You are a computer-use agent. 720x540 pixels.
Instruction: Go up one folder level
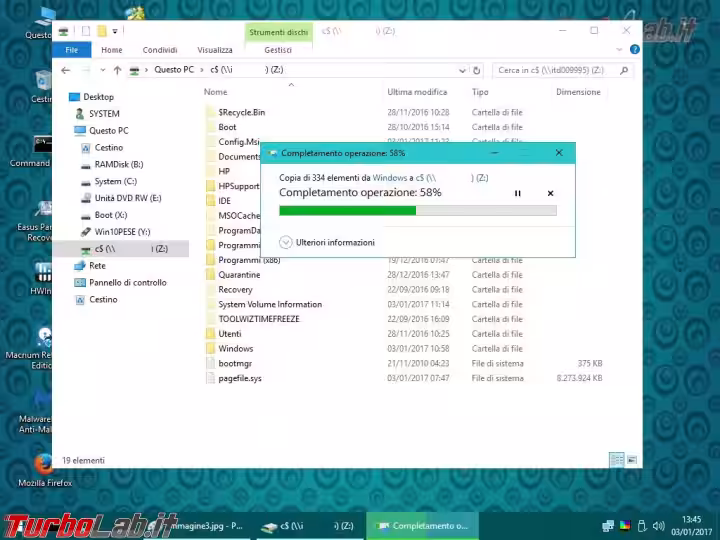point(118,70)
